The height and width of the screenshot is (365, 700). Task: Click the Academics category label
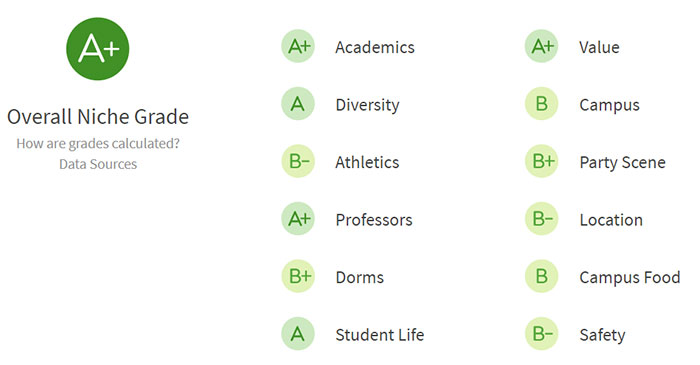(x=375, y=47)
